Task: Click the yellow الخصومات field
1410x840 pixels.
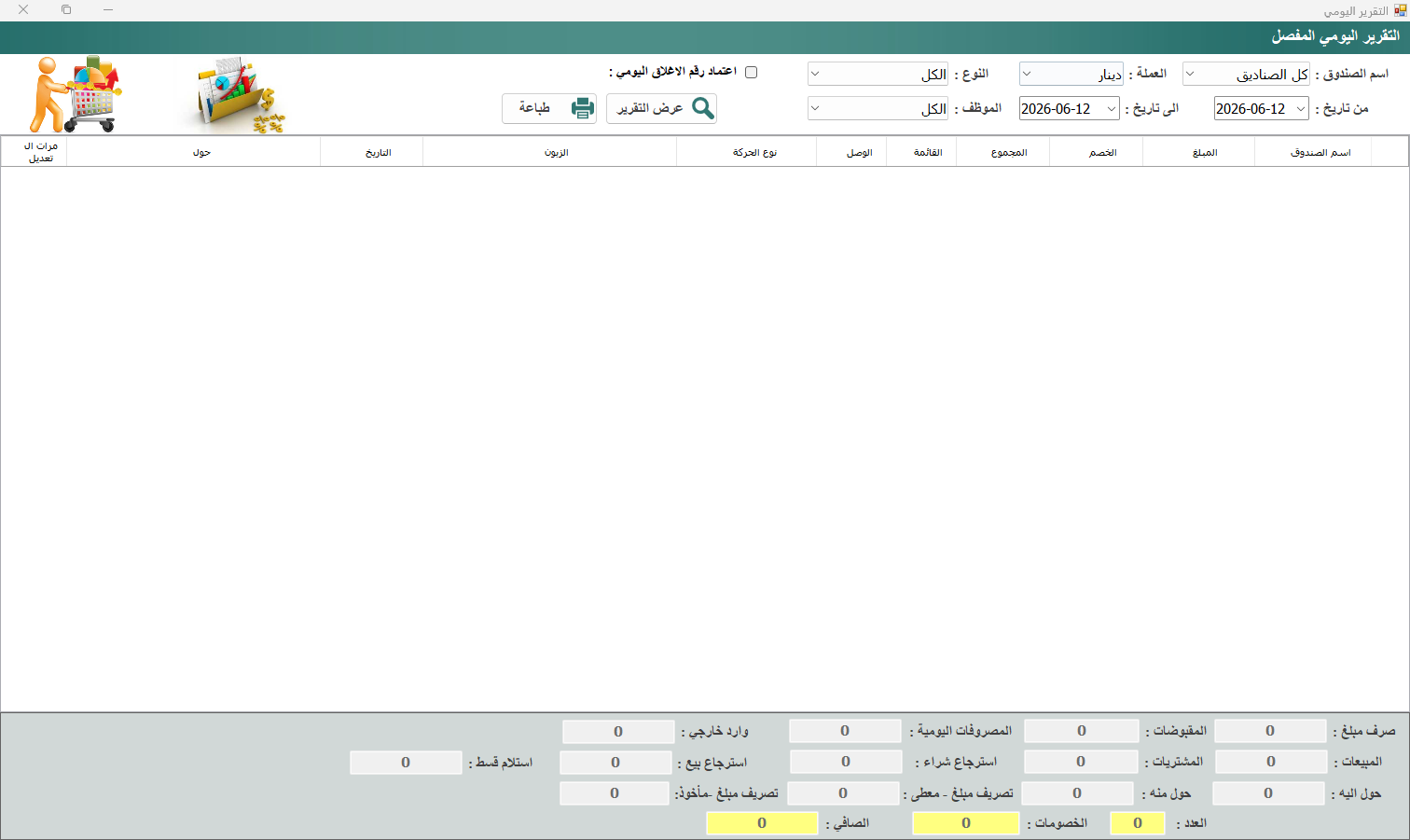Action: [966, 823]
